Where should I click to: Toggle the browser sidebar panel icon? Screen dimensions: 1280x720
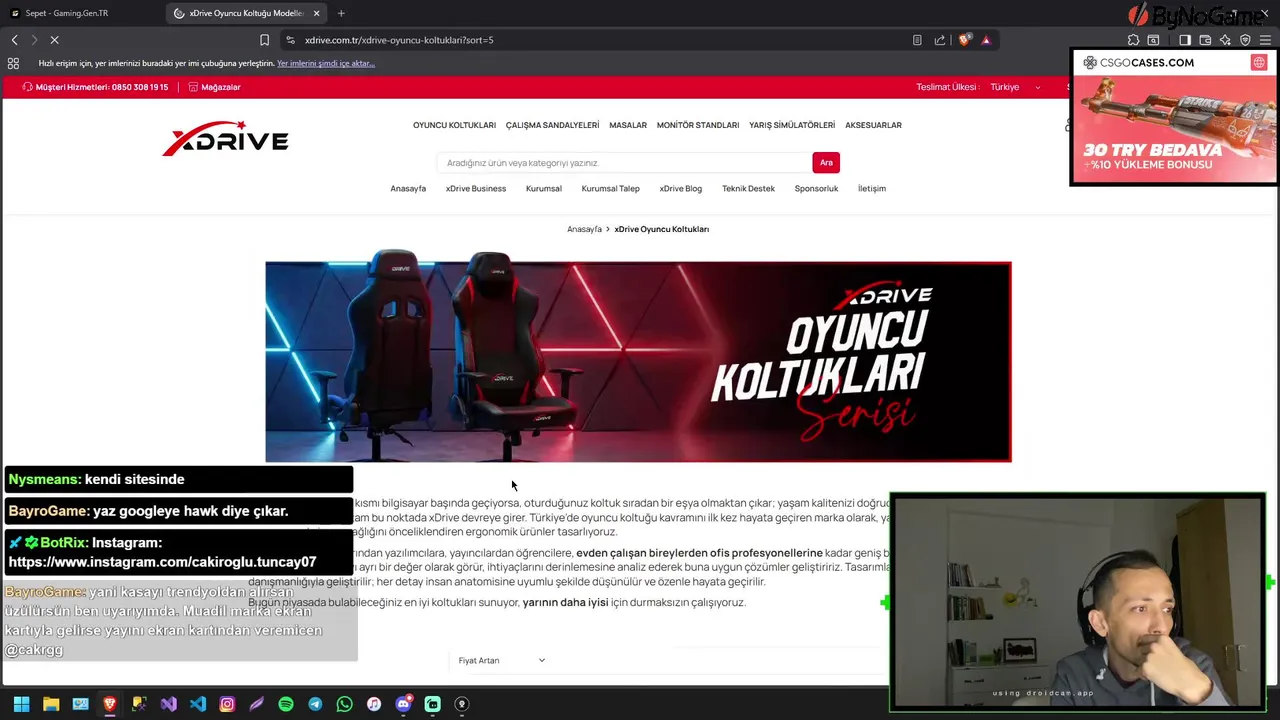pos(1185,40)
